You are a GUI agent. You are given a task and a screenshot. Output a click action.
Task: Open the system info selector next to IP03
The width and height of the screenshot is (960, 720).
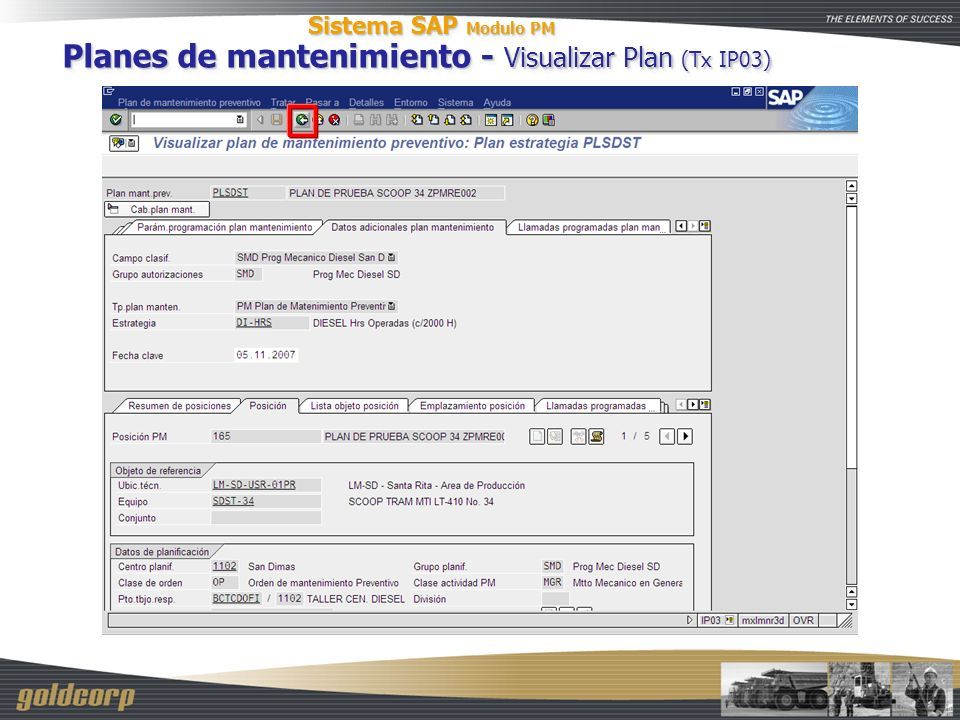729,620
